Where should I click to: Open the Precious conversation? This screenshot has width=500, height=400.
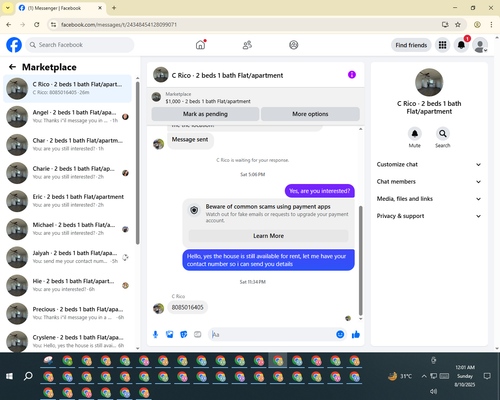(x=67, y=313)
